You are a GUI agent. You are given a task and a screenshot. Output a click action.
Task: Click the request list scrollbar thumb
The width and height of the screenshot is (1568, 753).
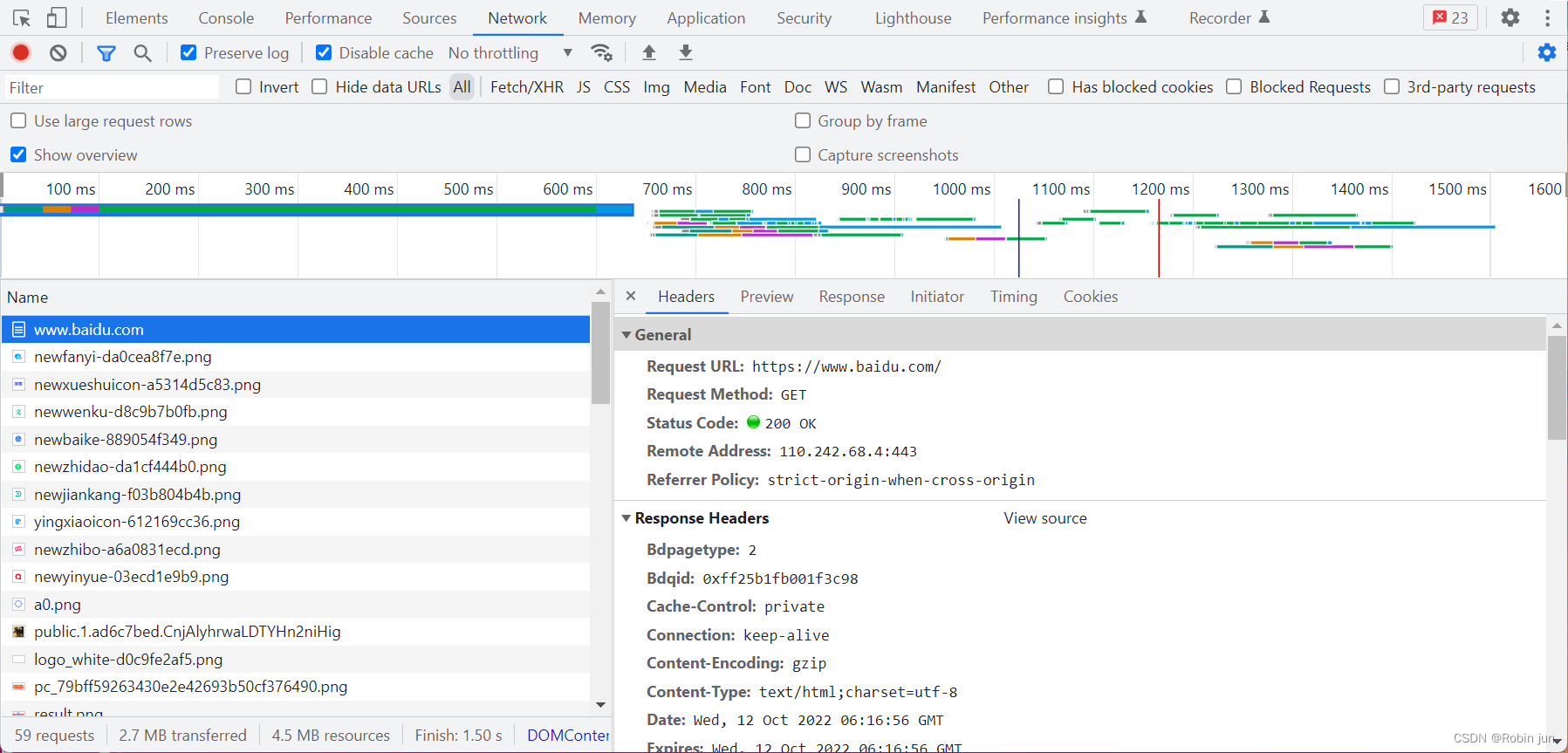click(x=600, y=353)
